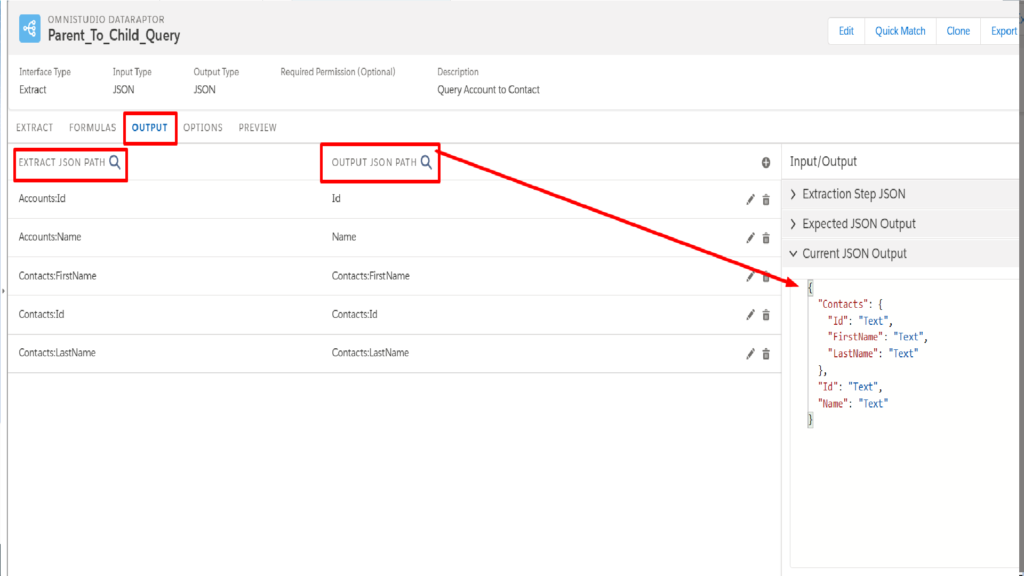Click the OmniStudio DataRaptor app icon

29,29
